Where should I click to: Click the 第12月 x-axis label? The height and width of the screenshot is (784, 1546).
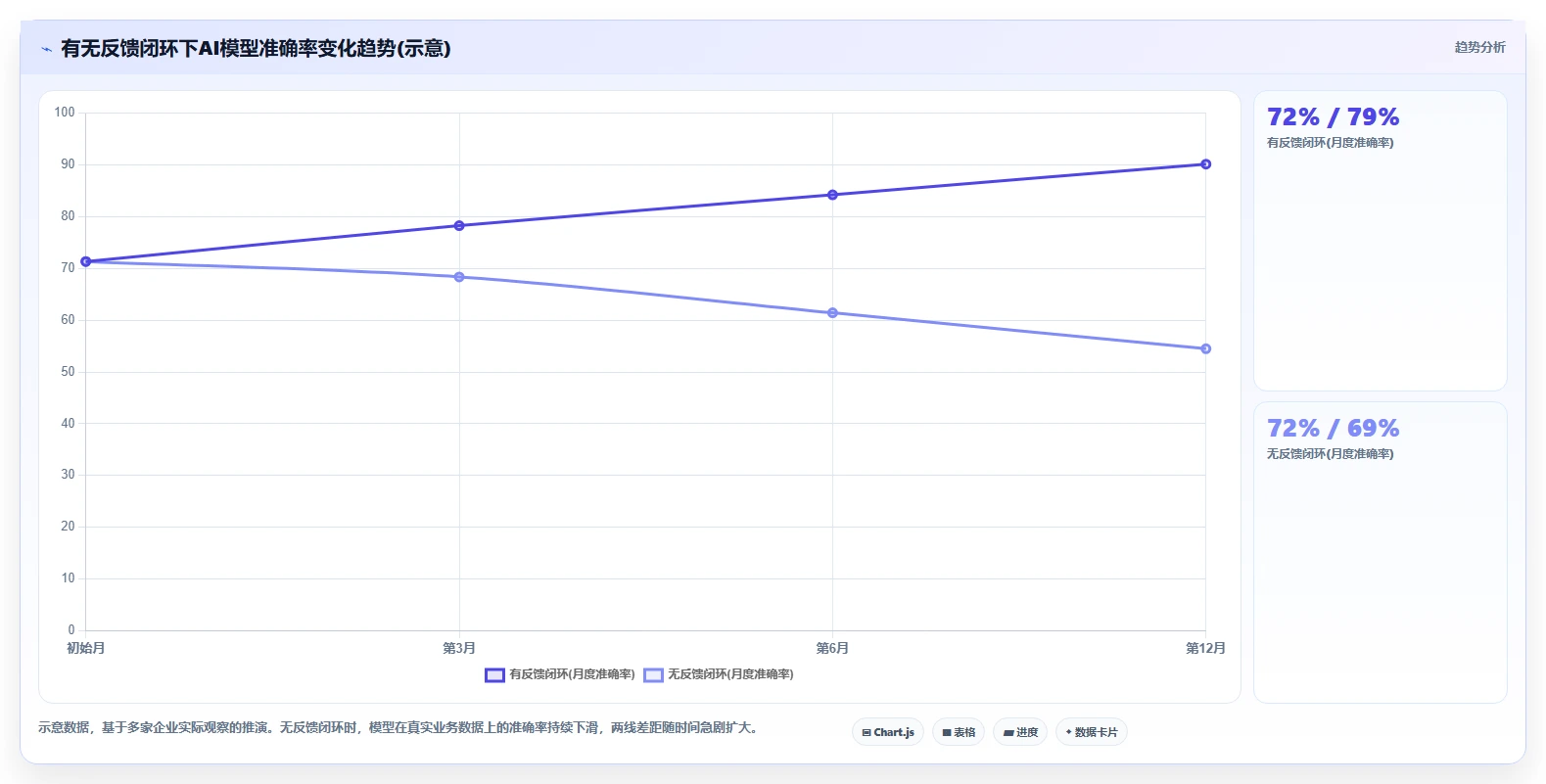pos(1205,648)
